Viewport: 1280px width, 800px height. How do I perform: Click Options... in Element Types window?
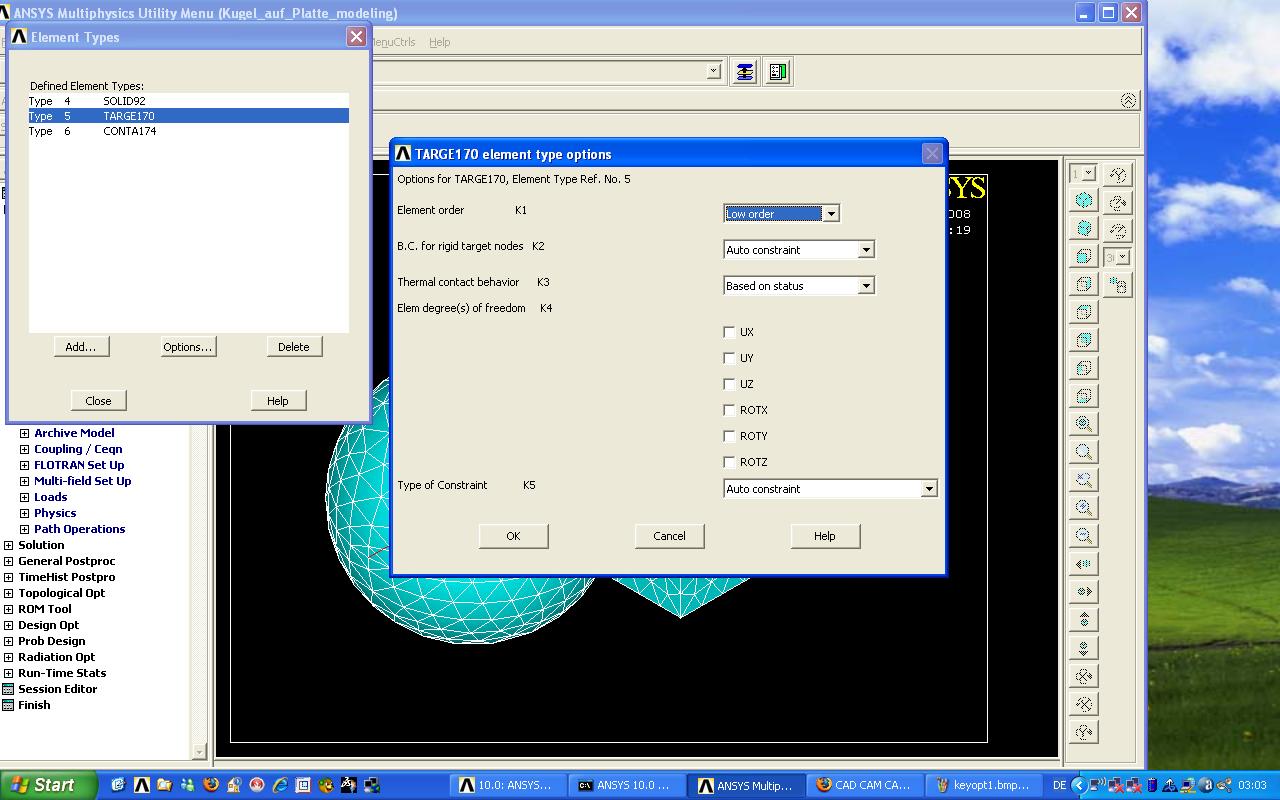click(188, 347)
